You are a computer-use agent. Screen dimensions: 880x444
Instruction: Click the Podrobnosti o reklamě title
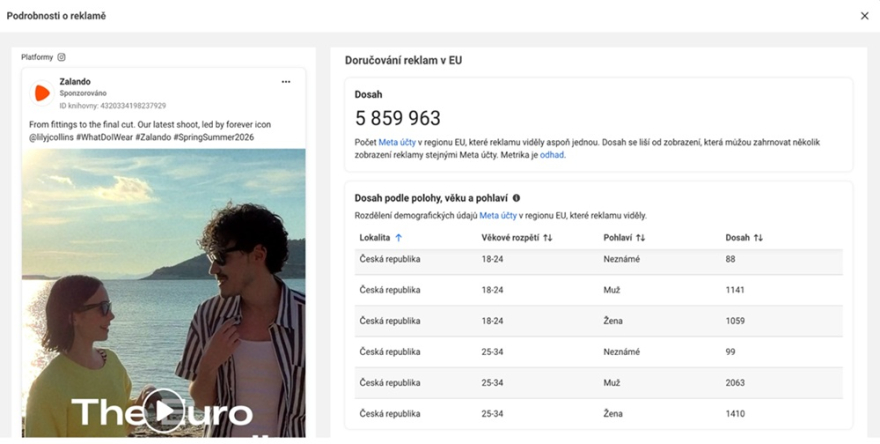[56, 16]
